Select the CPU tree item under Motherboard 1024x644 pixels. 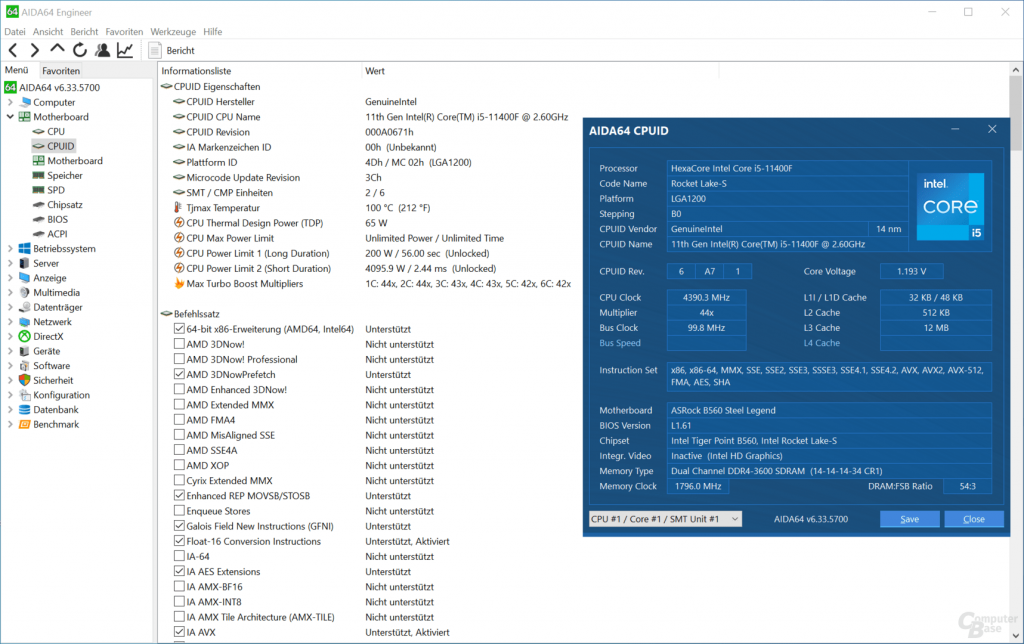[56, 131]
